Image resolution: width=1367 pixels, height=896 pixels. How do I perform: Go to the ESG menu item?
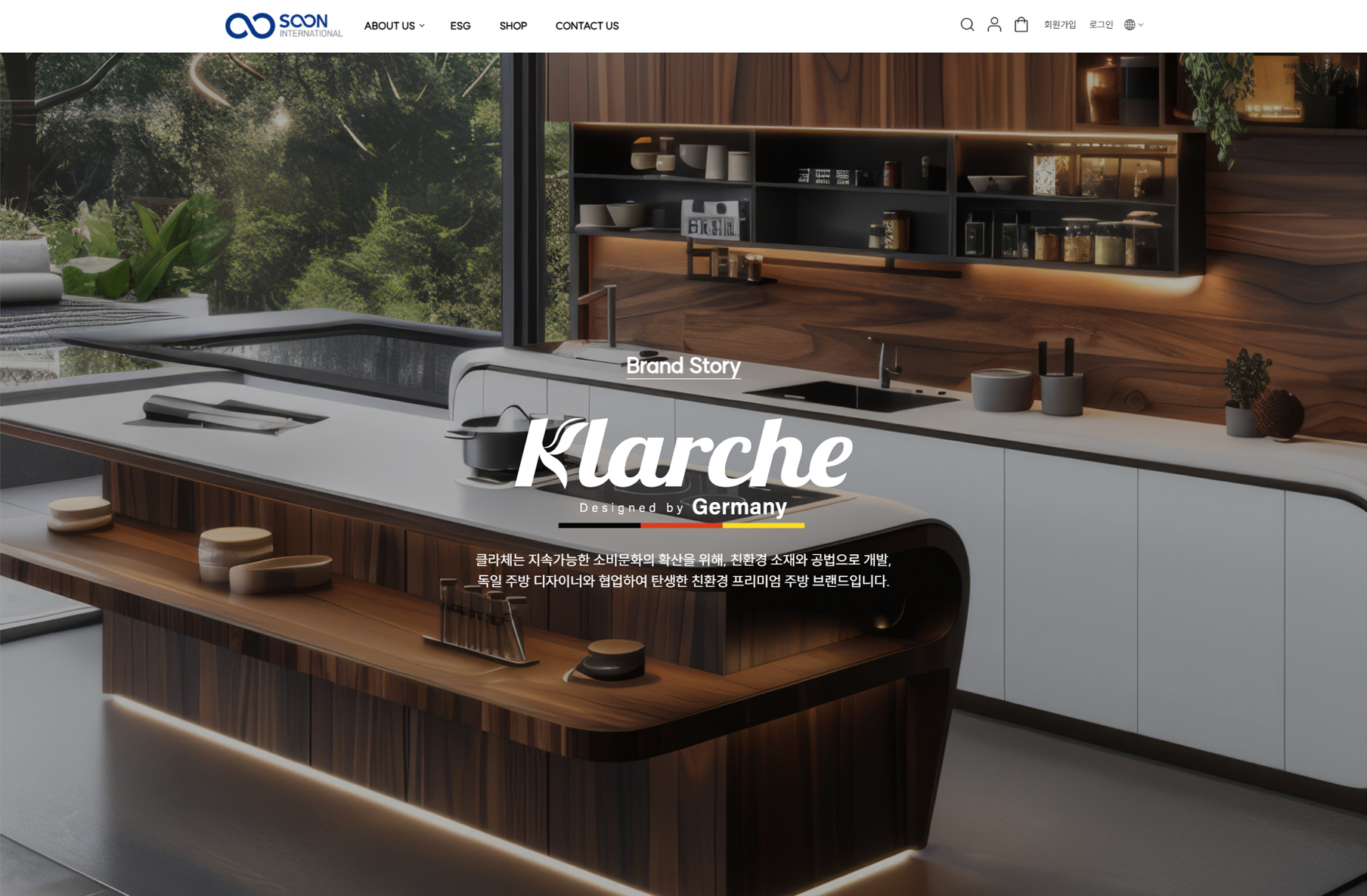[x=460, y=26]
